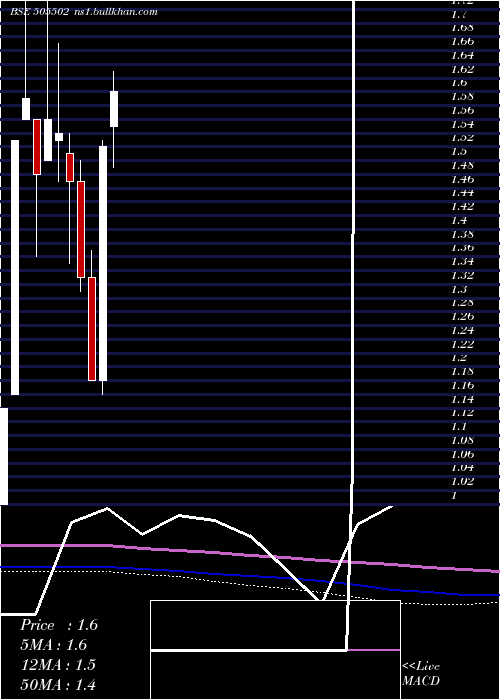Click the 1.38 price axis label

pos(462,234)
